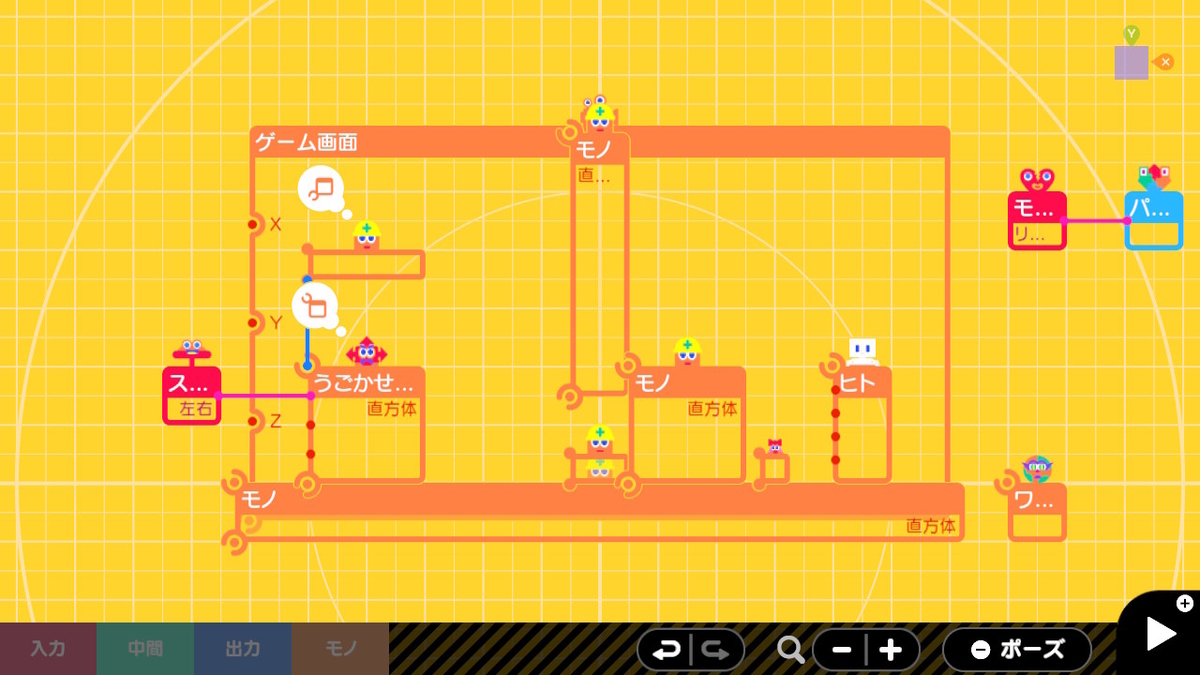
Task: Click the colorful character above パ...
Action: tap(1154, 178)
